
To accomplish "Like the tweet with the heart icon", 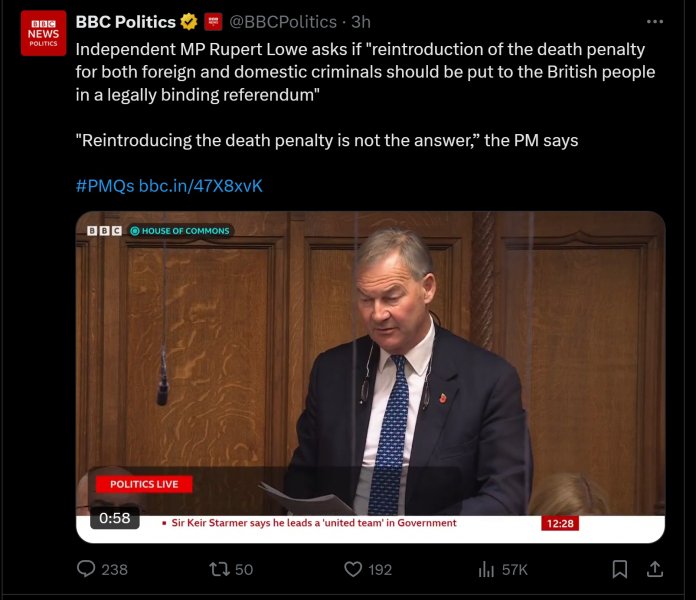I will pyautogui.click(x=352, y=569).
